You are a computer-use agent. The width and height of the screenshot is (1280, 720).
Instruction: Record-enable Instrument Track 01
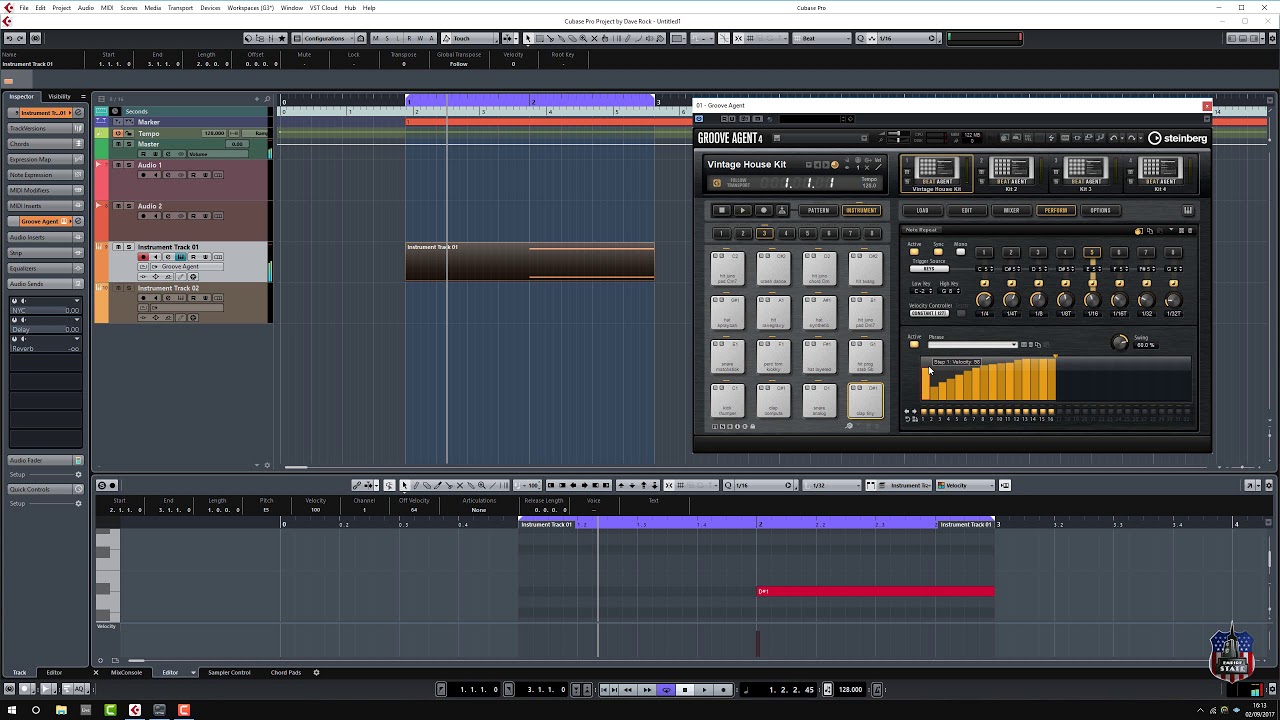tap(143, 257)
